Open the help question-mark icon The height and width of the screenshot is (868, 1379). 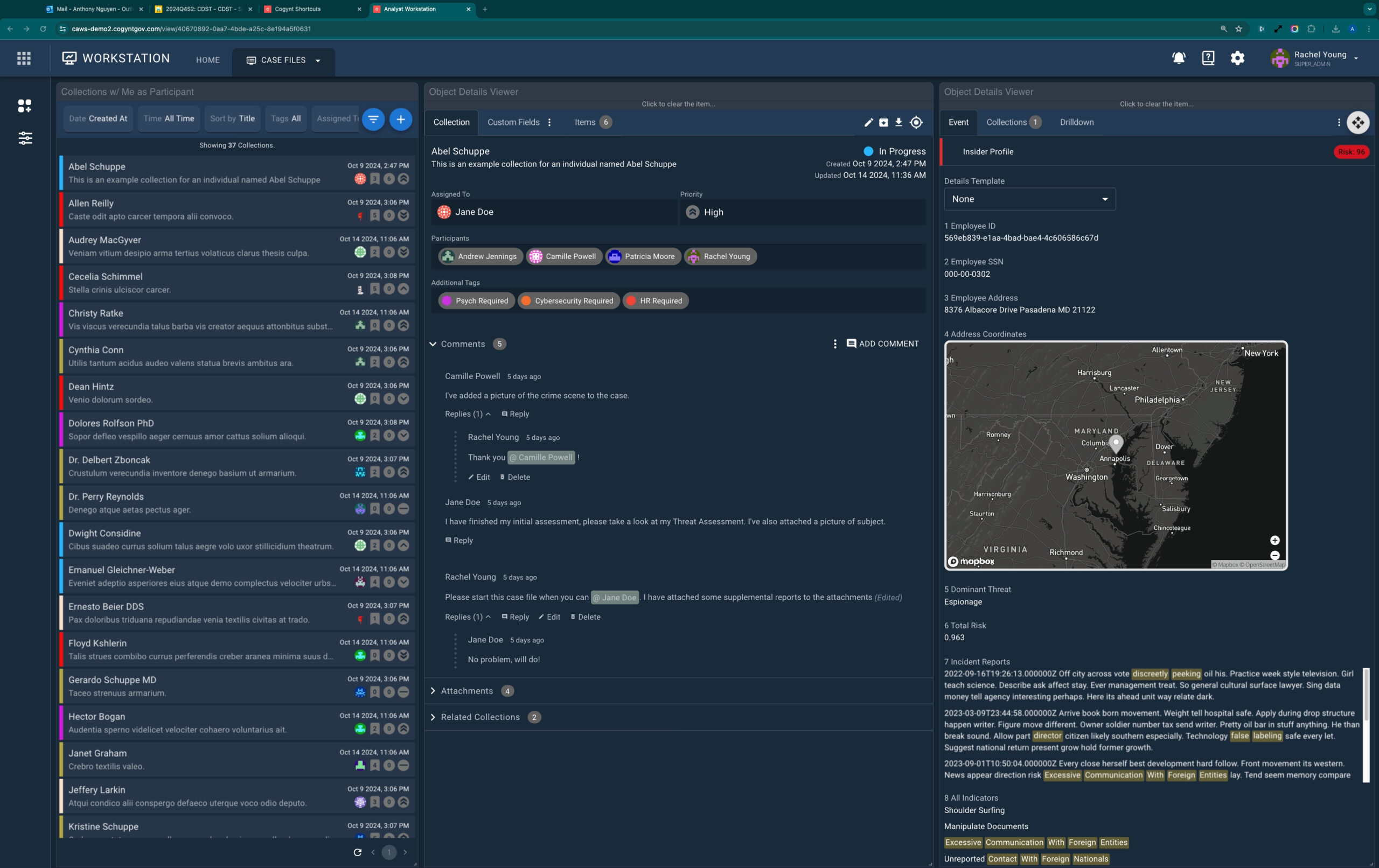click(1208, 58)
